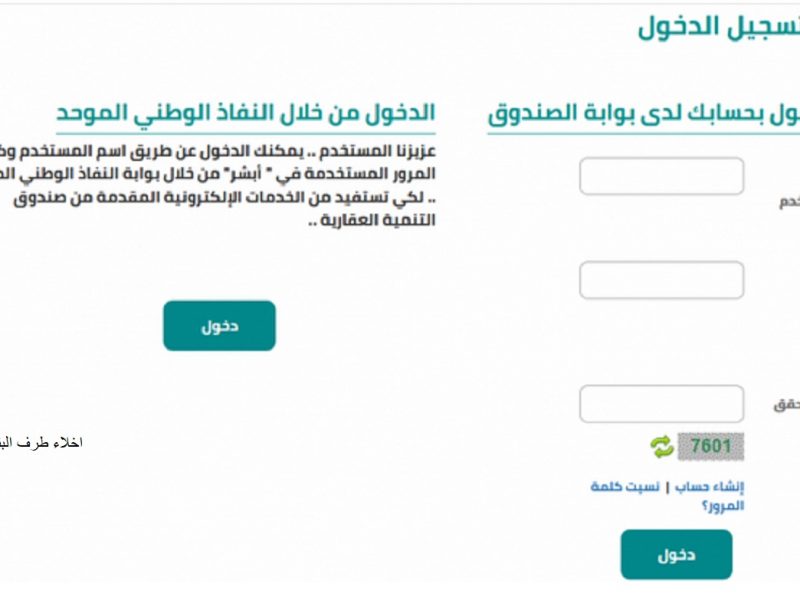This screenshot has width=800, height=600.
Task: Open the إنشاء حساب link
Action: [x=709, y=487]
